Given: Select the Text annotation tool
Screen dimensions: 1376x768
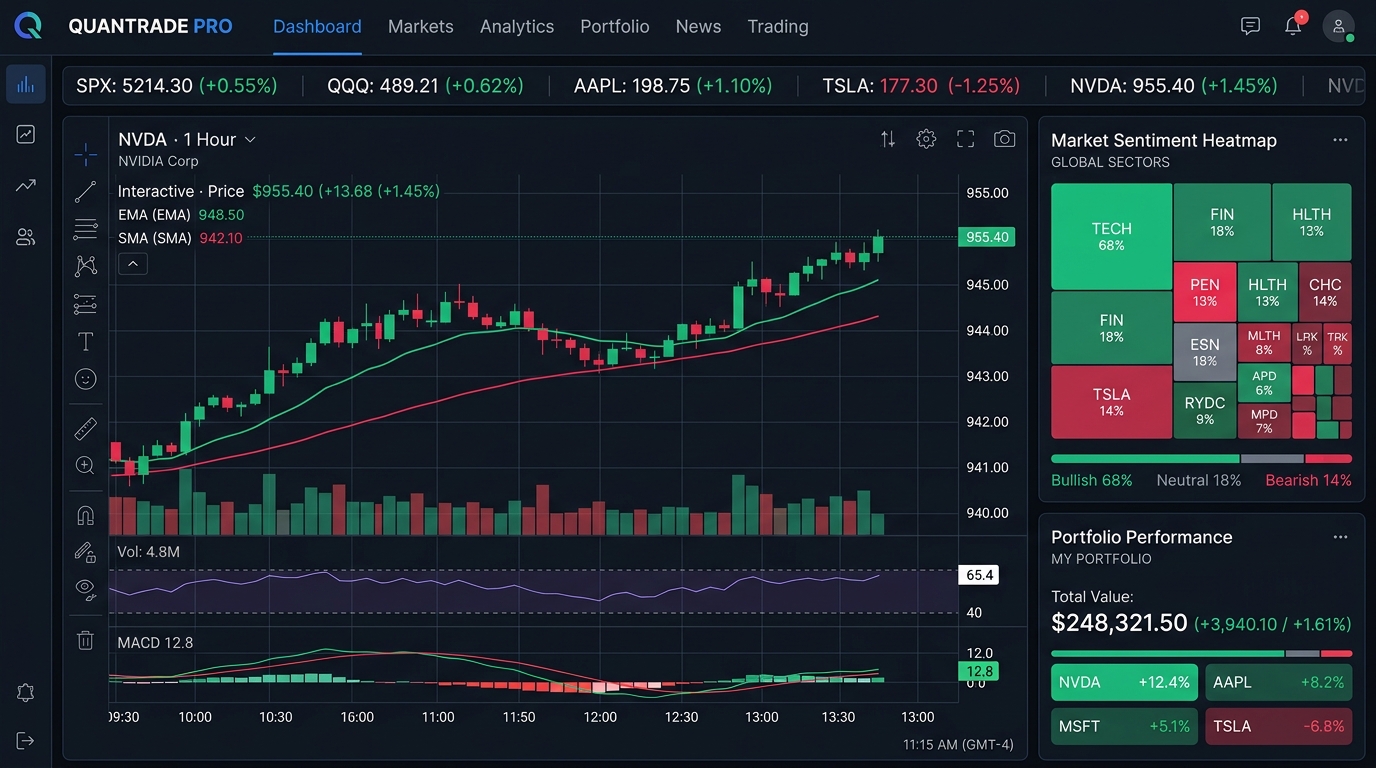Looking at the screenshot, I should coord(86,342).
